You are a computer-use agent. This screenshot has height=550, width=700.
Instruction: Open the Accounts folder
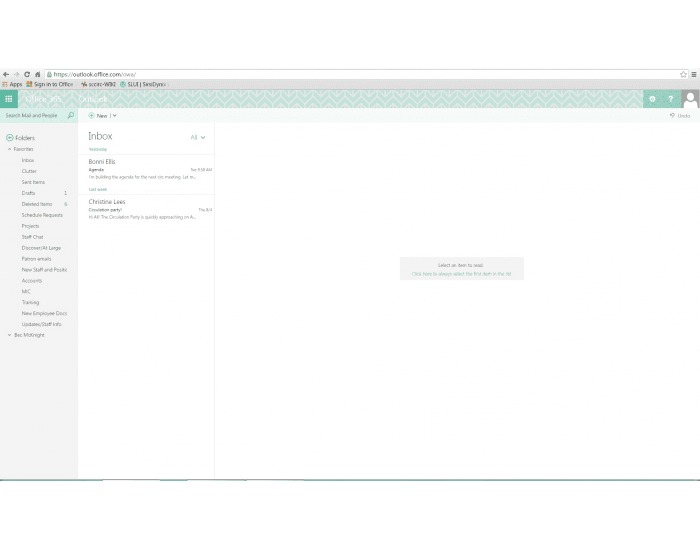point(32,280)
